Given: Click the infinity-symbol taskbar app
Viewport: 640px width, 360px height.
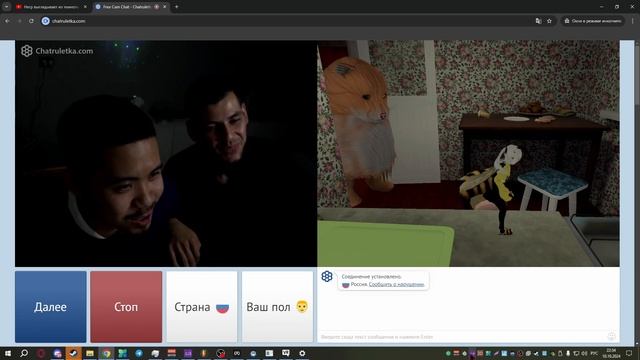Looking at the screenshot, I should coord(237,353).
